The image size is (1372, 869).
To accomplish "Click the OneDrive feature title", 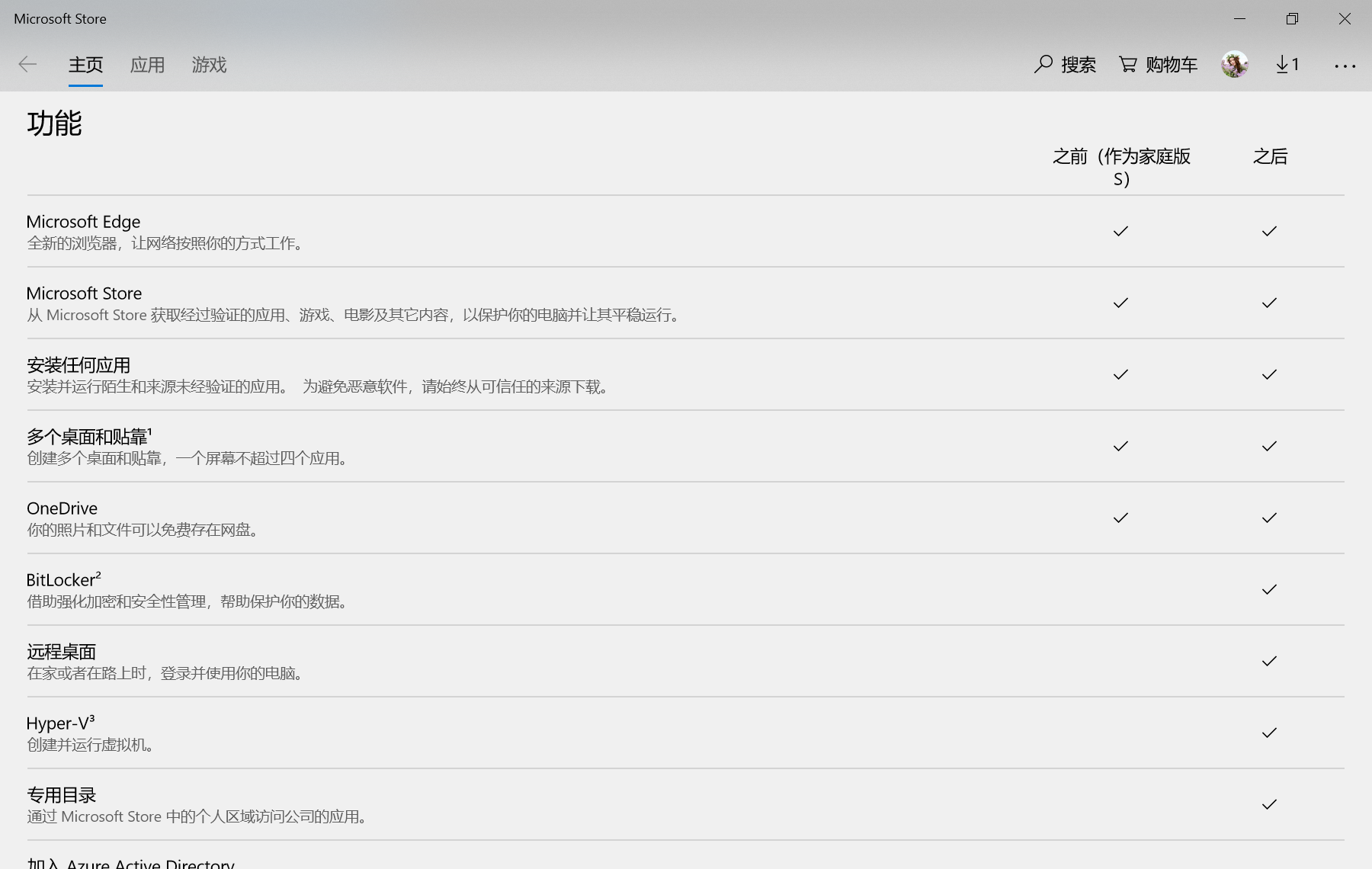I will 62,508.
